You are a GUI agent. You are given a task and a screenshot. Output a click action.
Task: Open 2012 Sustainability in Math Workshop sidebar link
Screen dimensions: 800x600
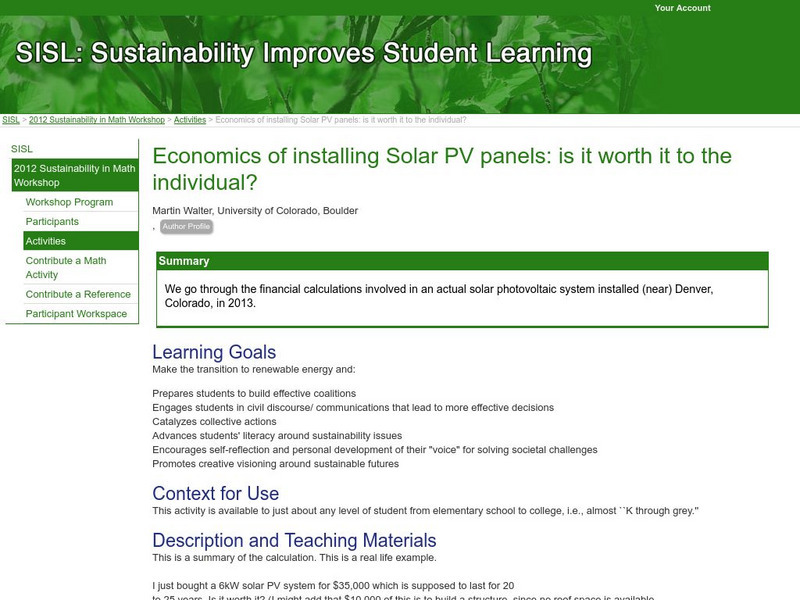(76, 175)
